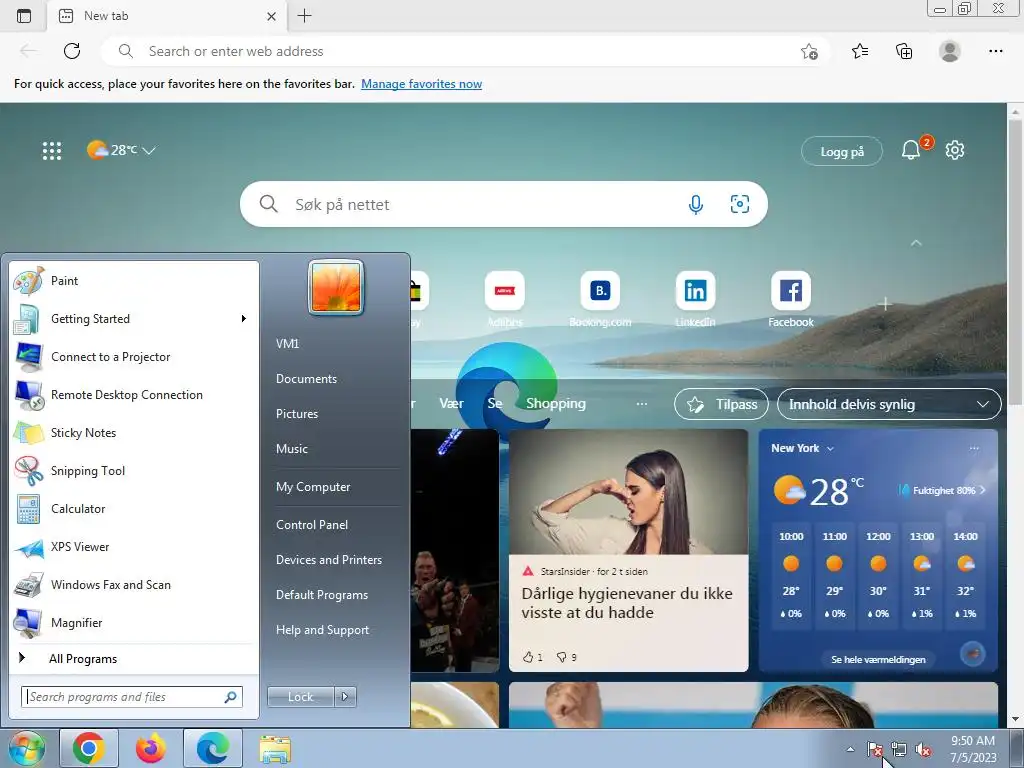
Task: Open Music from Start menu
Action: (292, 449)
